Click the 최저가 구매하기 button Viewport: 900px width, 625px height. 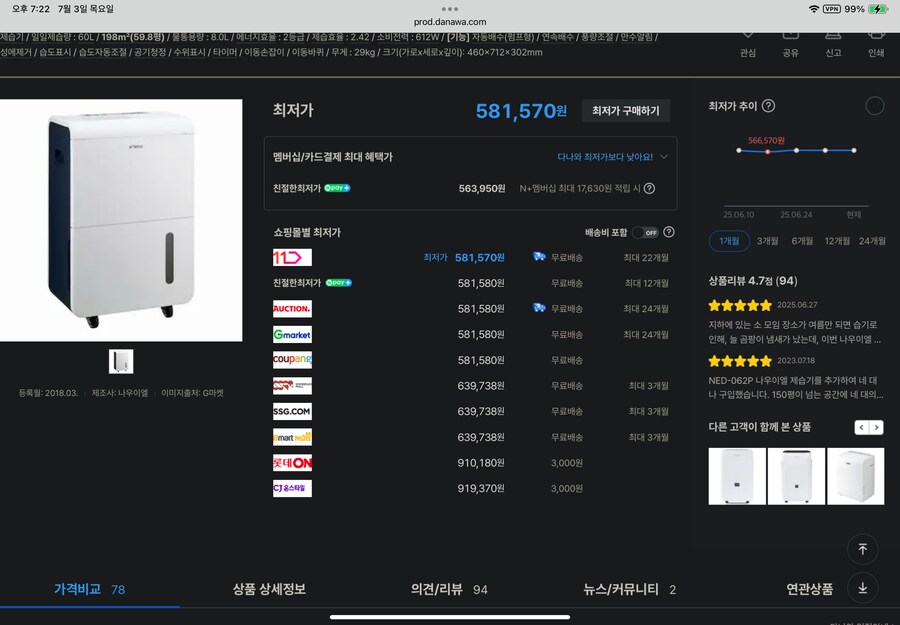[x=626, y=111]
